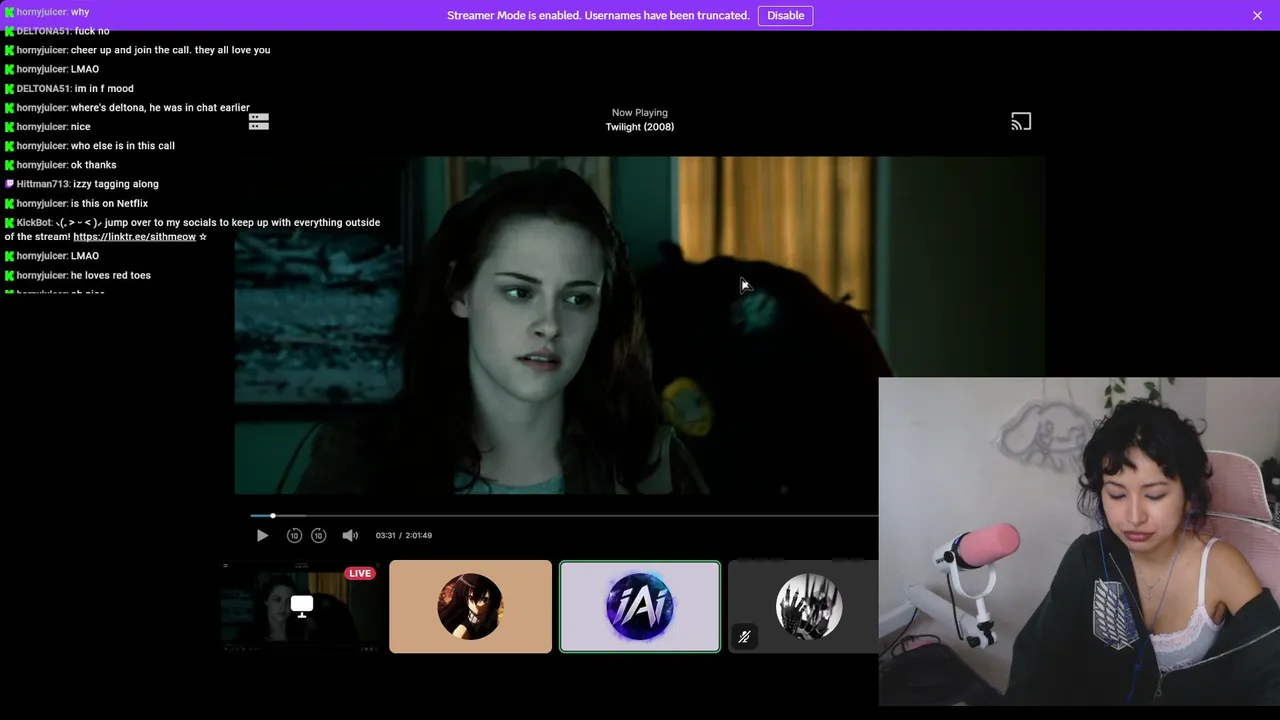Screen dimensions: 1280x720
Task: Click the Kick badge on the 'im in f mood' message
Action: [10, 89]
